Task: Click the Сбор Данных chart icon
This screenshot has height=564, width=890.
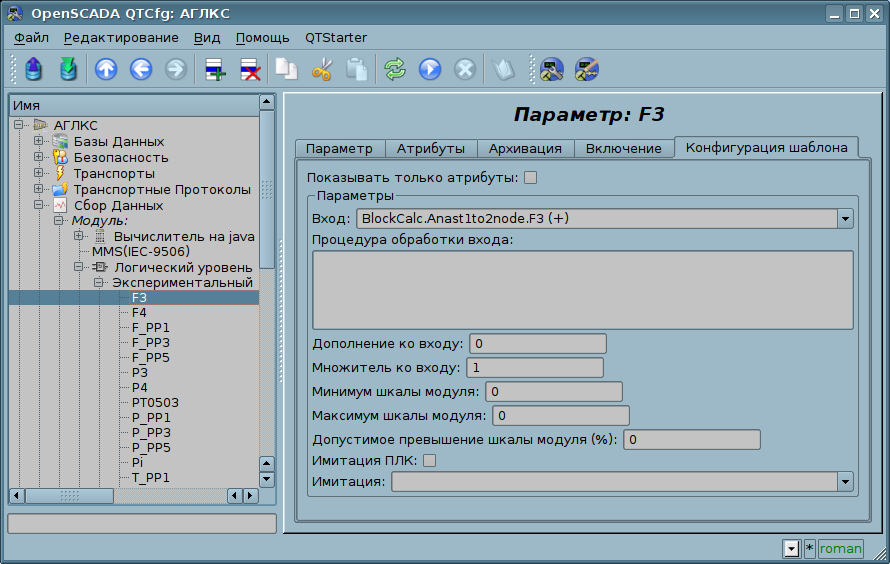Action: point(60,205)
